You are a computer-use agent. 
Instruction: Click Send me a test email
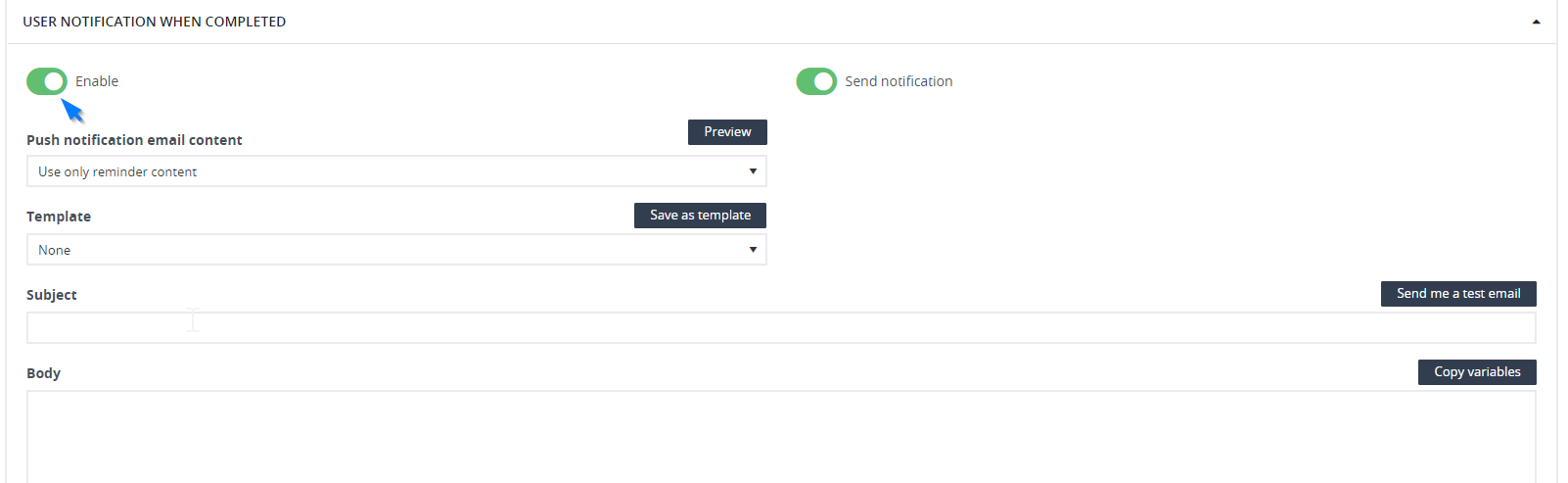[1458, 293]
